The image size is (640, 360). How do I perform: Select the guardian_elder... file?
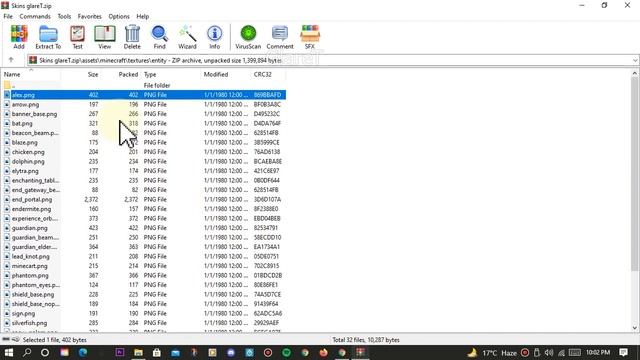tap(144, 247)
